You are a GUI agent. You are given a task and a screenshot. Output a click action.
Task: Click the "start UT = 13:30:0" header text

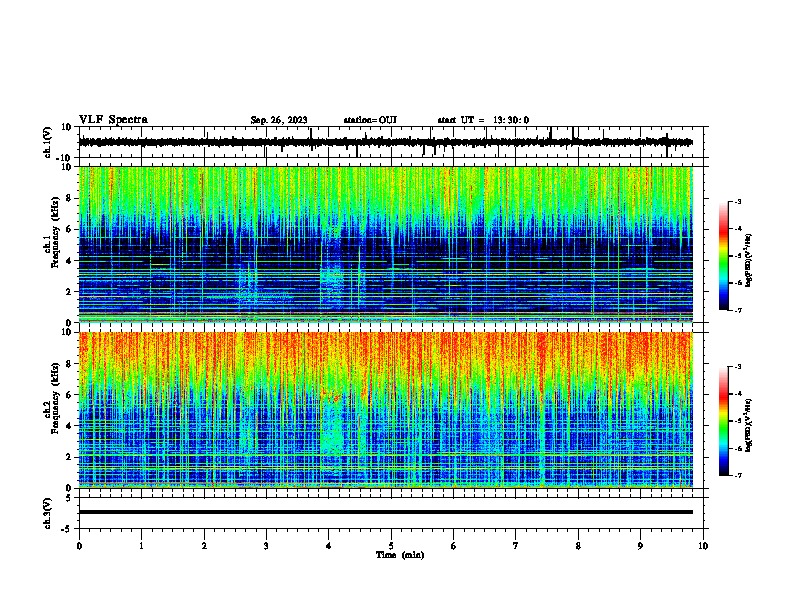click(483, 120)
